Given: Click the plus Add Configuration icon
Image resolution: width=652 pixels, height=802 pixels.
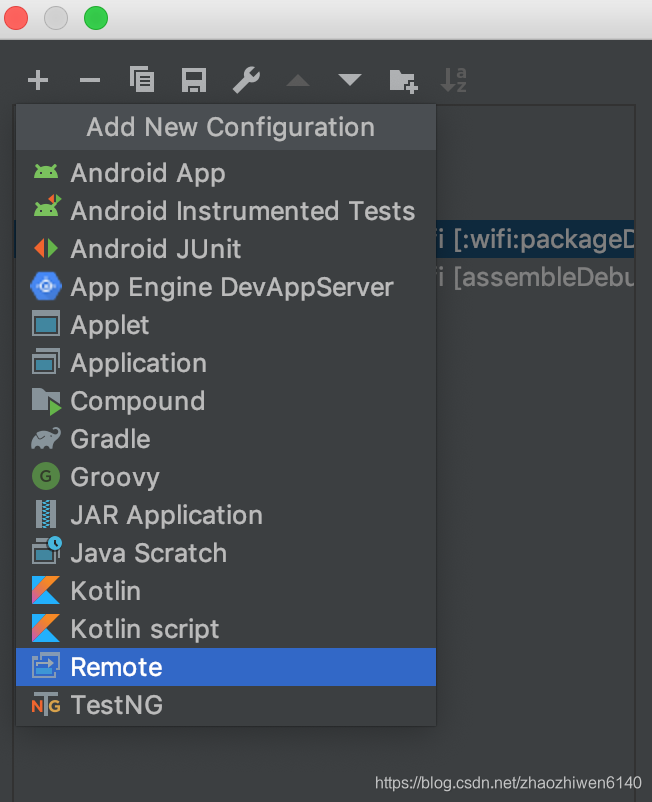Looking at the screenshot, I should click(38, 80).
